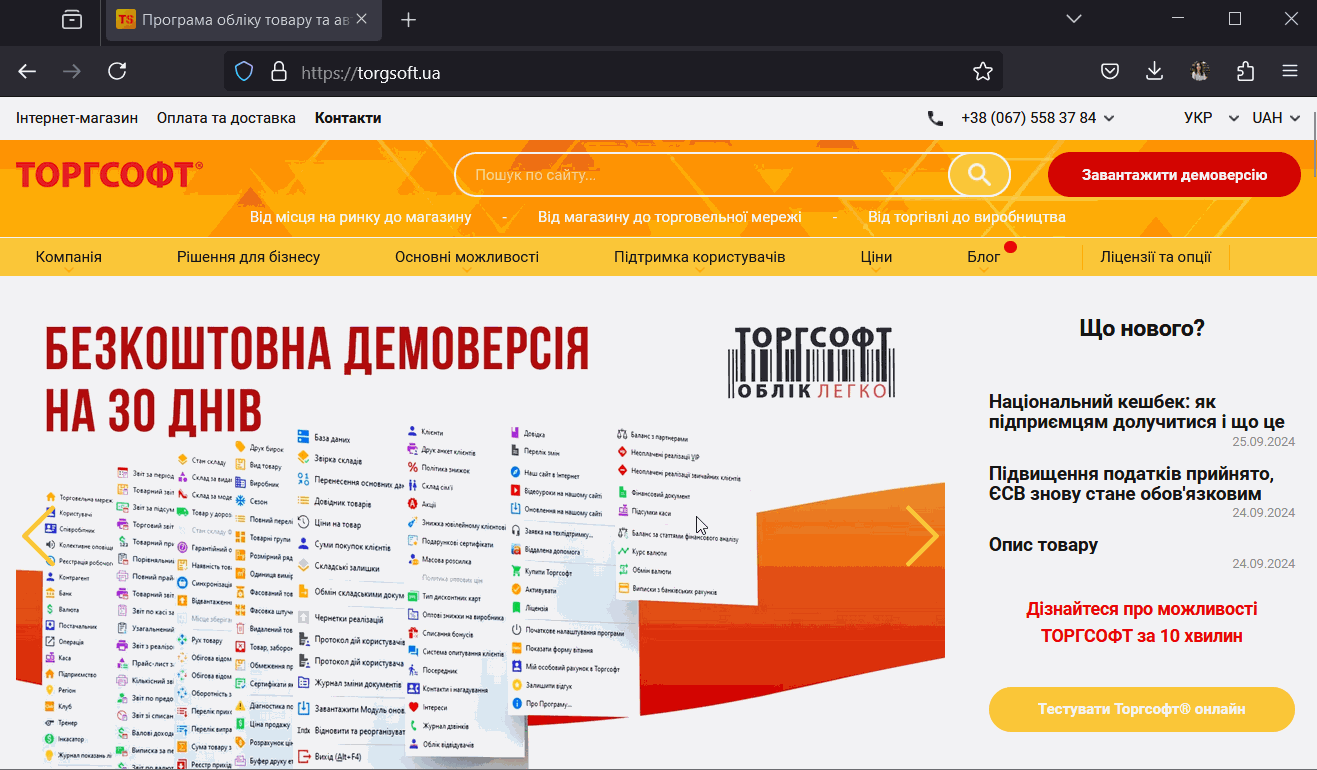The height and width of the screenshot is (770, 1317).
Task: Open the Ціни menu item
Action: 876,256
